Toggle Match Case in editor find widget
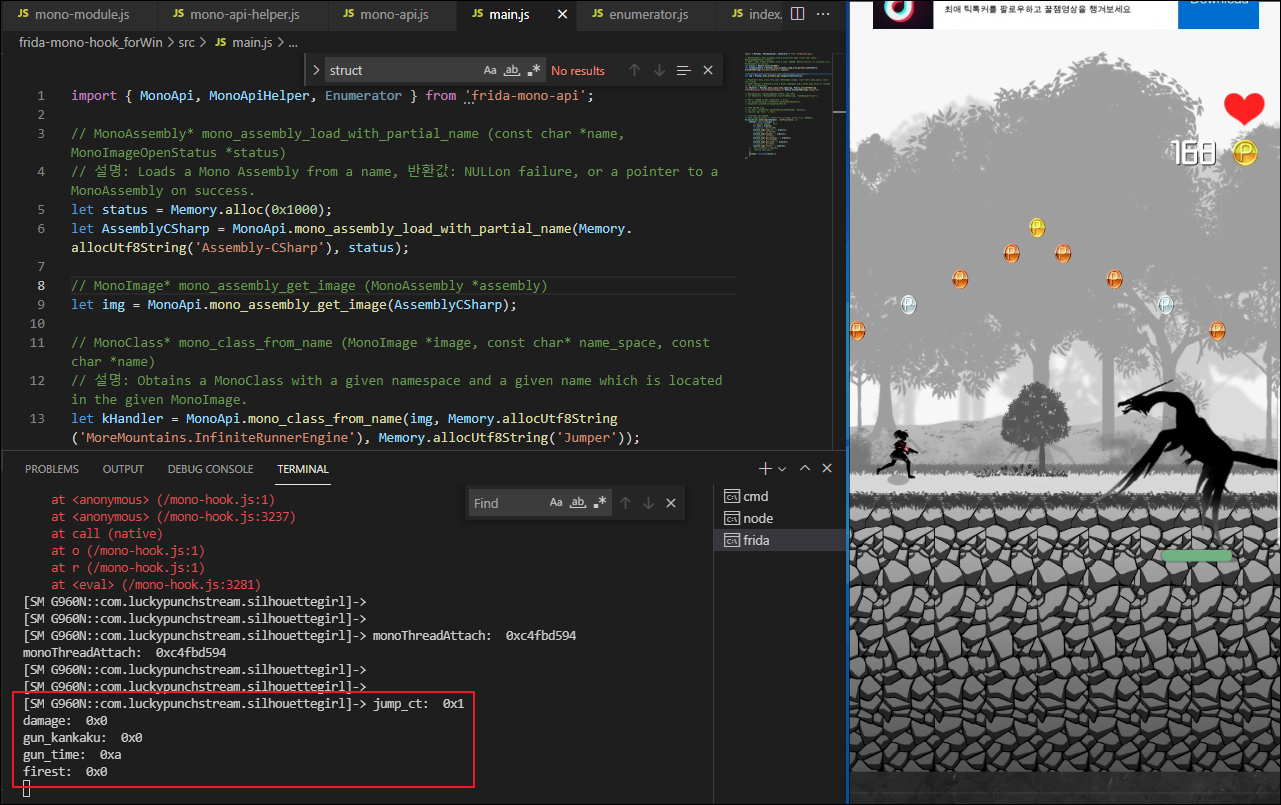This screenshot has width=1281, height=805. (490, 70)
